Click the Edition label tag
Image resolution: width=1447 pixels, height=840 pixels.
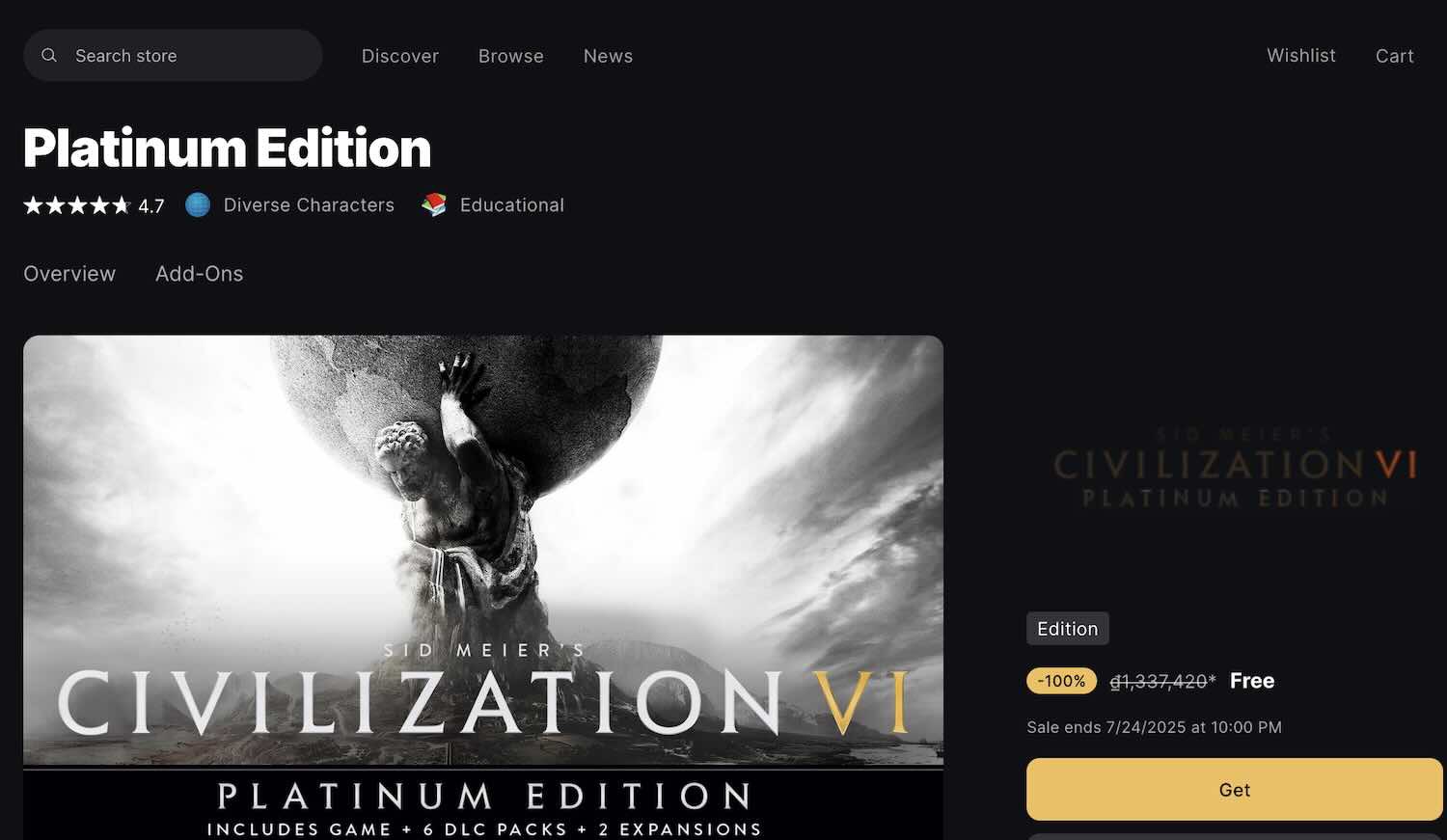(1068, 629)
